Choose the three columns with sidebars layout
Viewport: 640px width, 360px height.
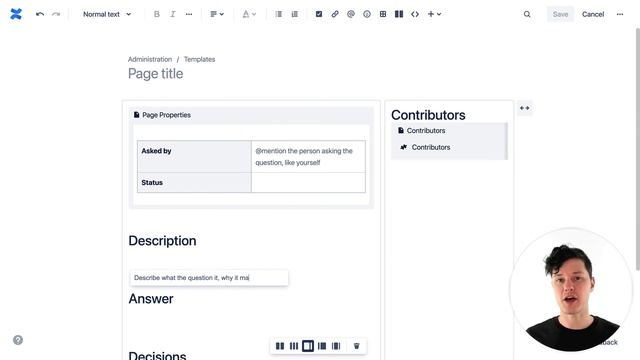click(336, 346)
